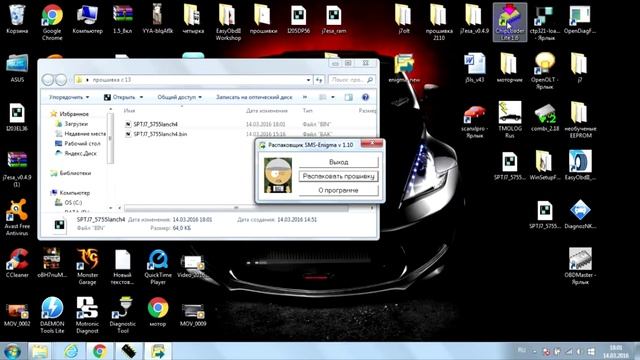
Task: Click the Выход button in the unpacker dialog
Action: tap(338, 162)
